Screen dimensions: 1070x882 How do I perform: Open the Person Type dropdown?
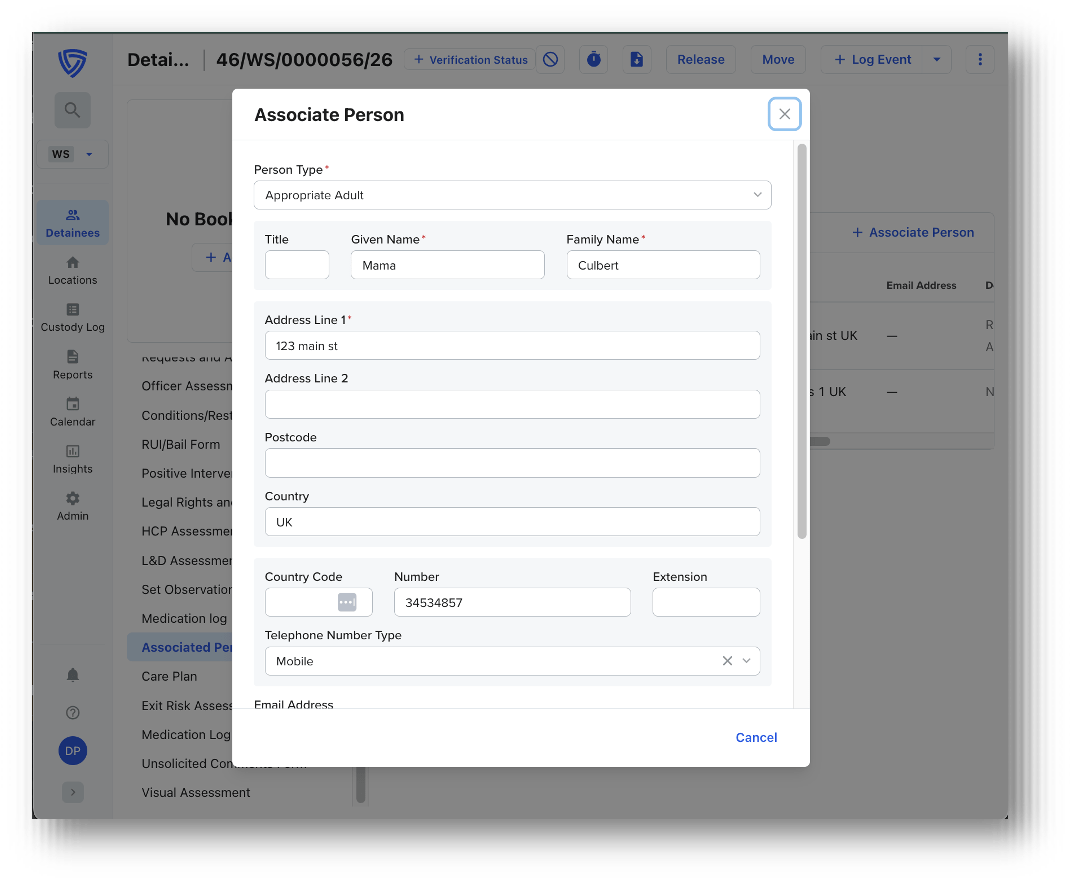click(x=512, y=195)
